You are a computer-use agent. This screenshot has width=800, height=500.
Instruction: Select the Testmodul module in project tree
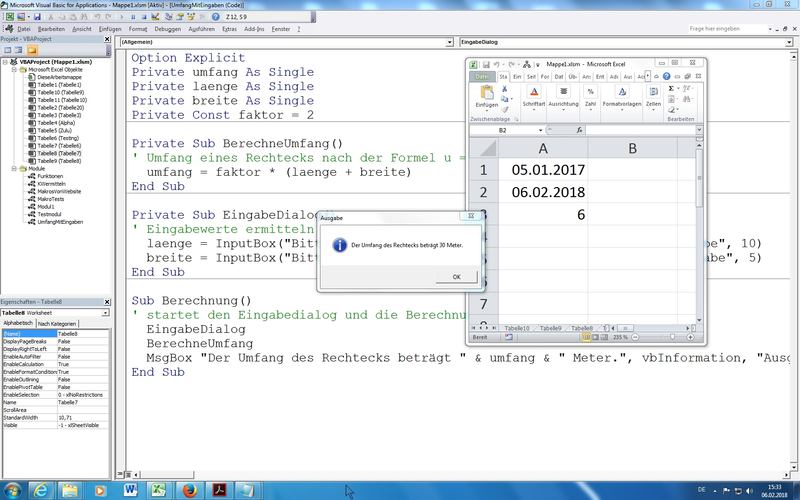point(42,214)
